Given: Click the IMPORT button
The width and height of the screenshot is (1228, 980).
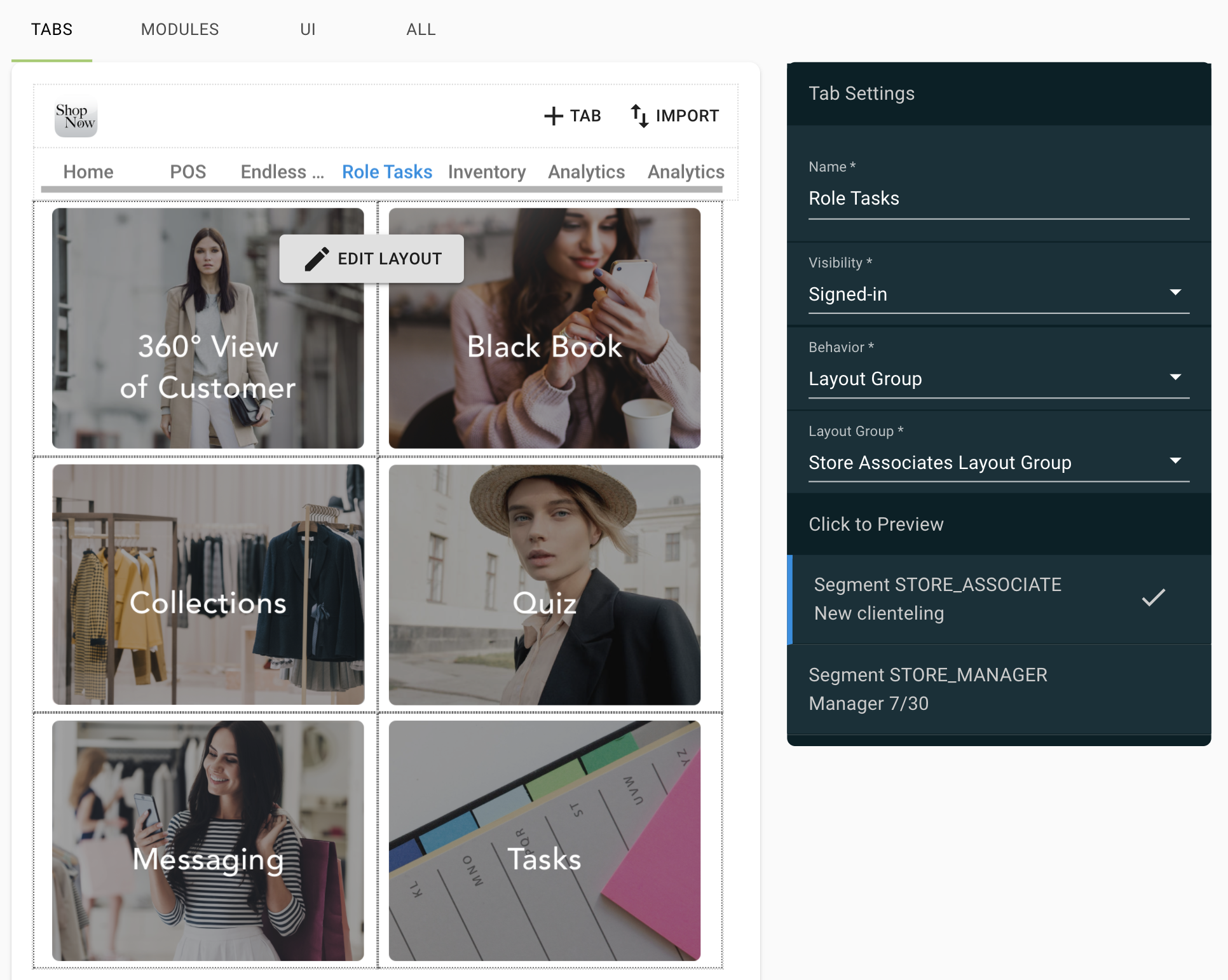Looking at the screenshot, I should pos(675,116).
